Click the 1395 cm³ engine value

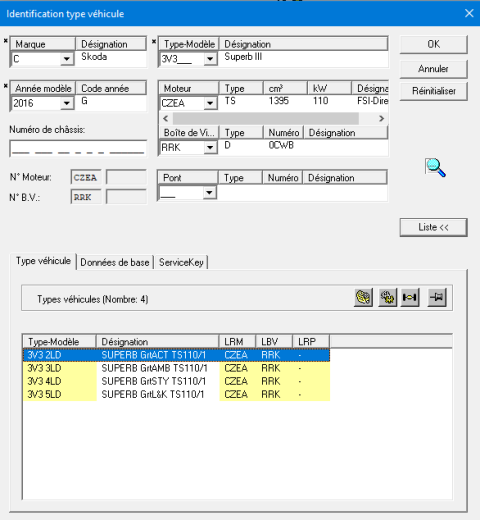[279, 101]
